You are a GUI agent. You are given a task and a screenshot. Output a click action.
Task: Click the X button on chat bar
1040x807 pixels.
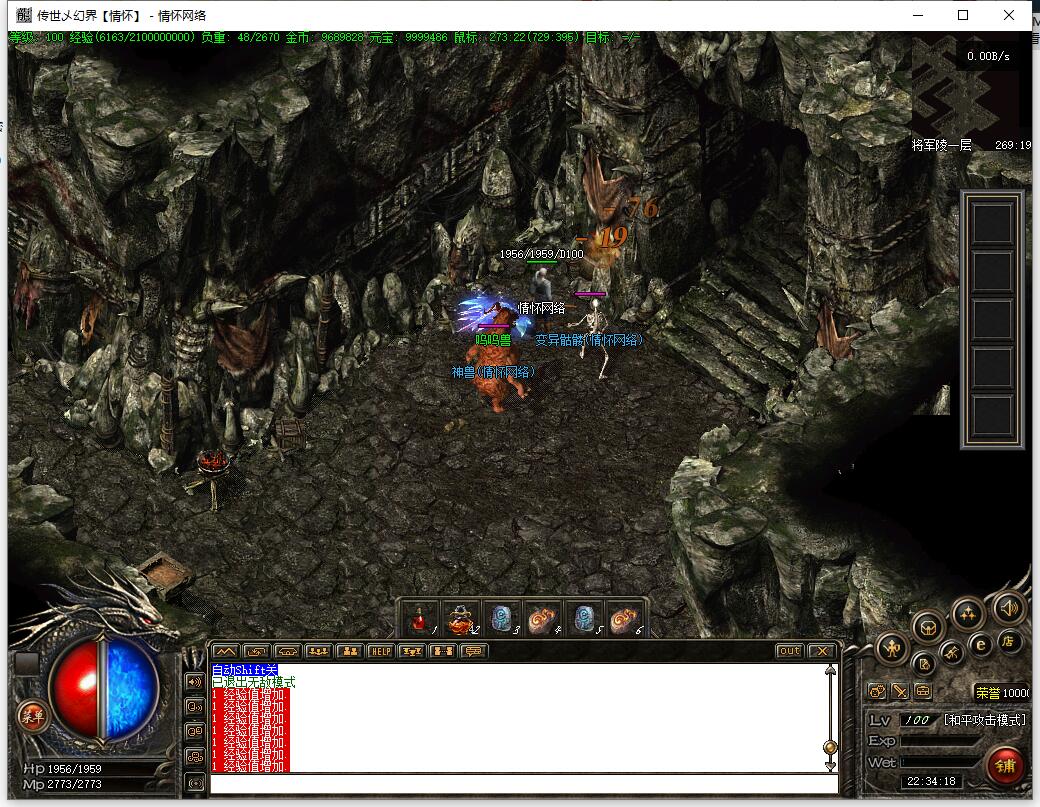pyautogui.click(x=822, y=651)
